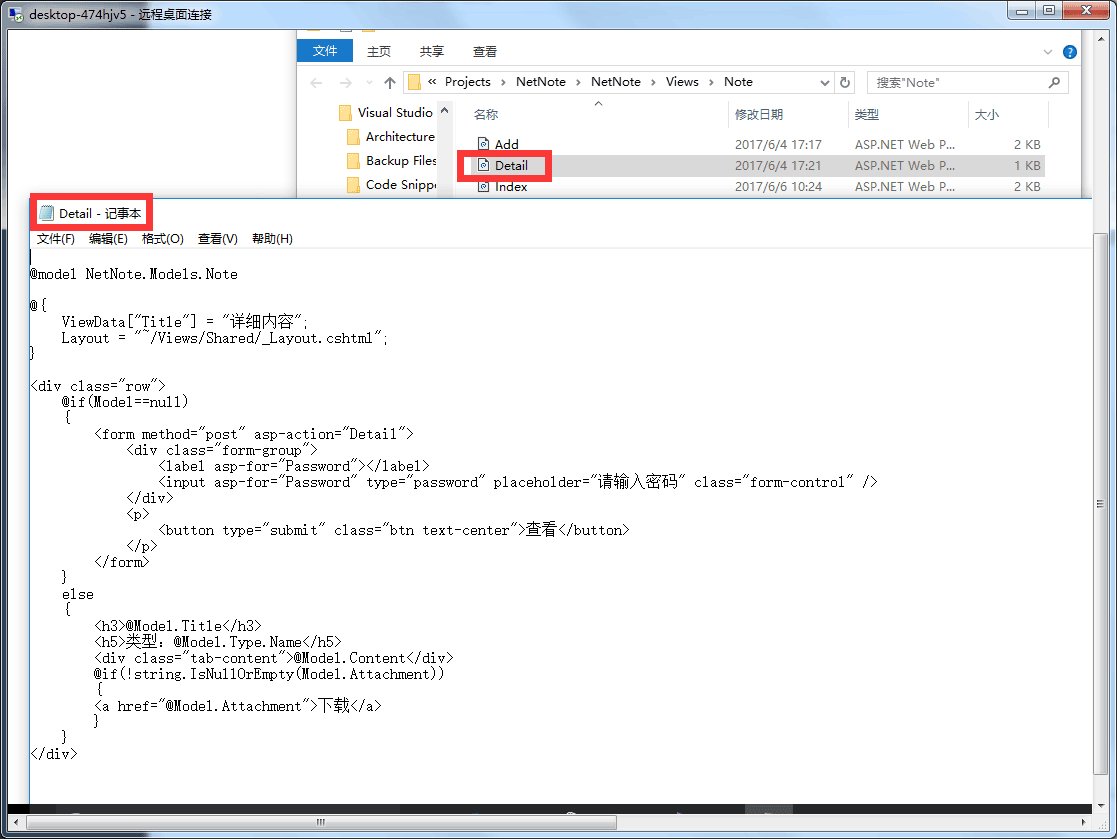Click Notepad horizontal scrollbar thumb

pos(320,822)
